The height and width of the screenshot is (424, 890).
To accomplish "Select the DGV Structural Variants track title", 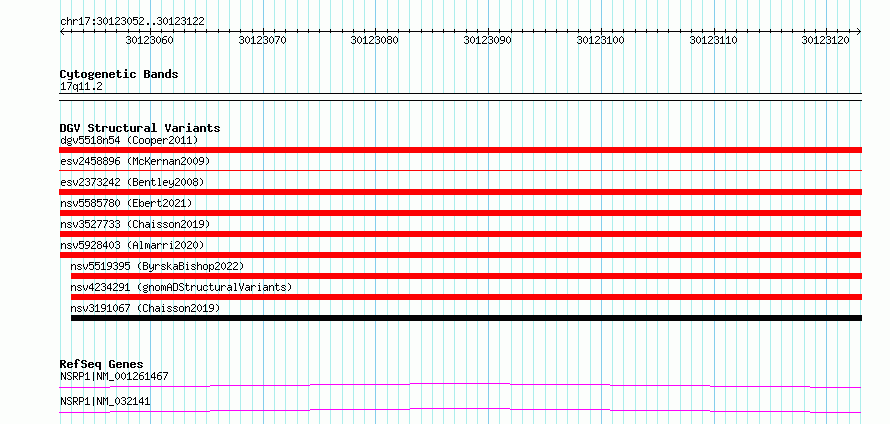I will pyautogui.click(x=140, y=128).
